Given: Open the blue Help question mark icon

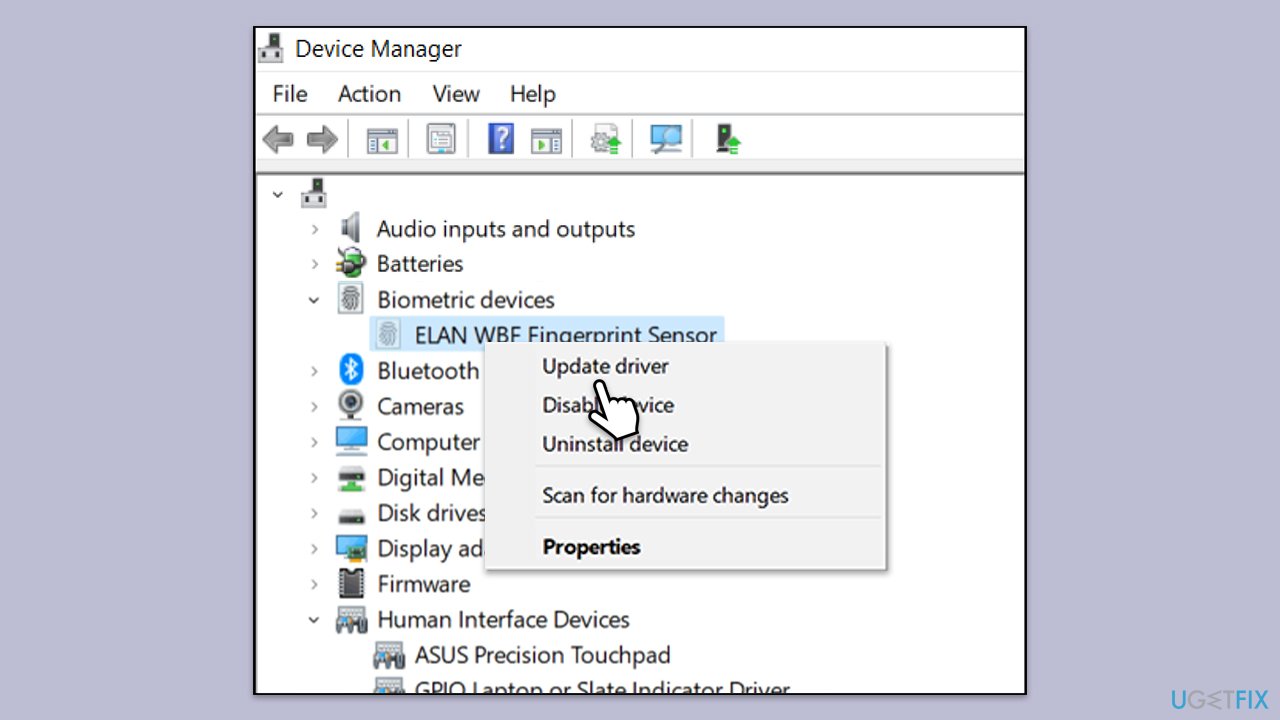Looking at the screenshot, I should pyautogui.click(x=501, y=139).
